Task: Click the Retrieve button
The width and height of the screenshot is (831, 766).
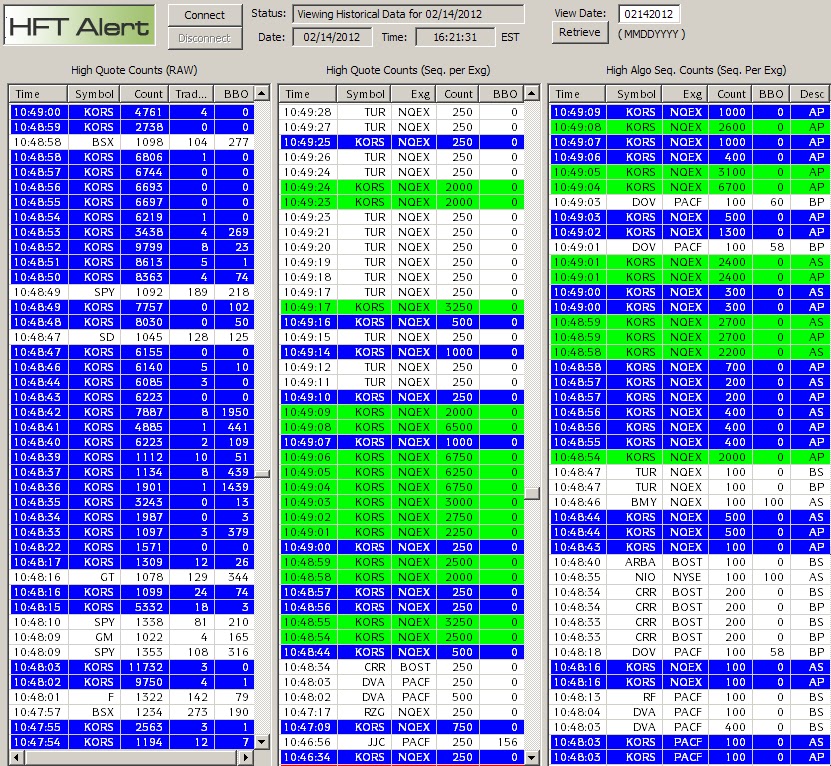Action: point(580,32)
